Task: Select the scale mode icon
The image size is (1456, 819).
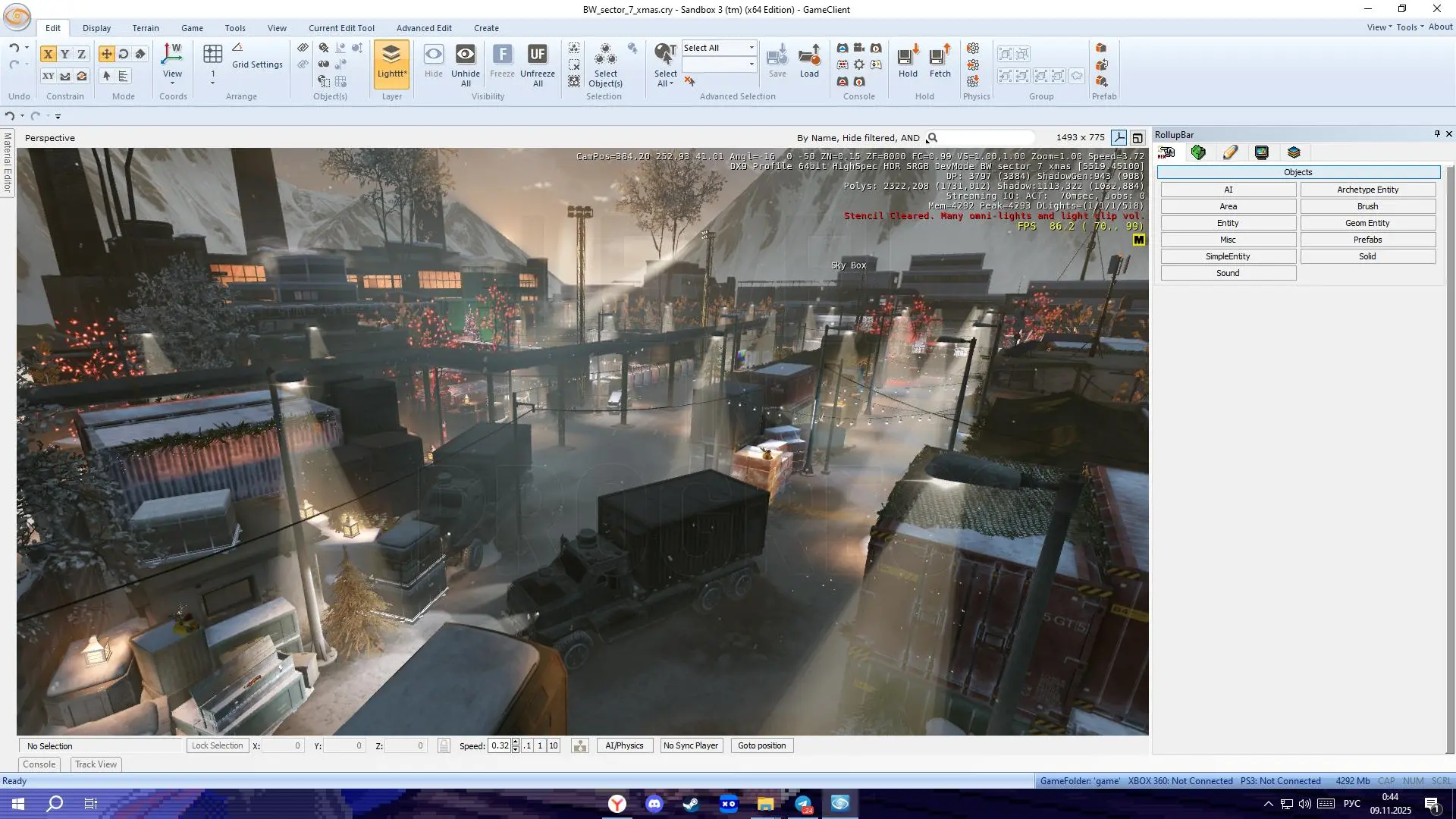Action: pos(140,54)
